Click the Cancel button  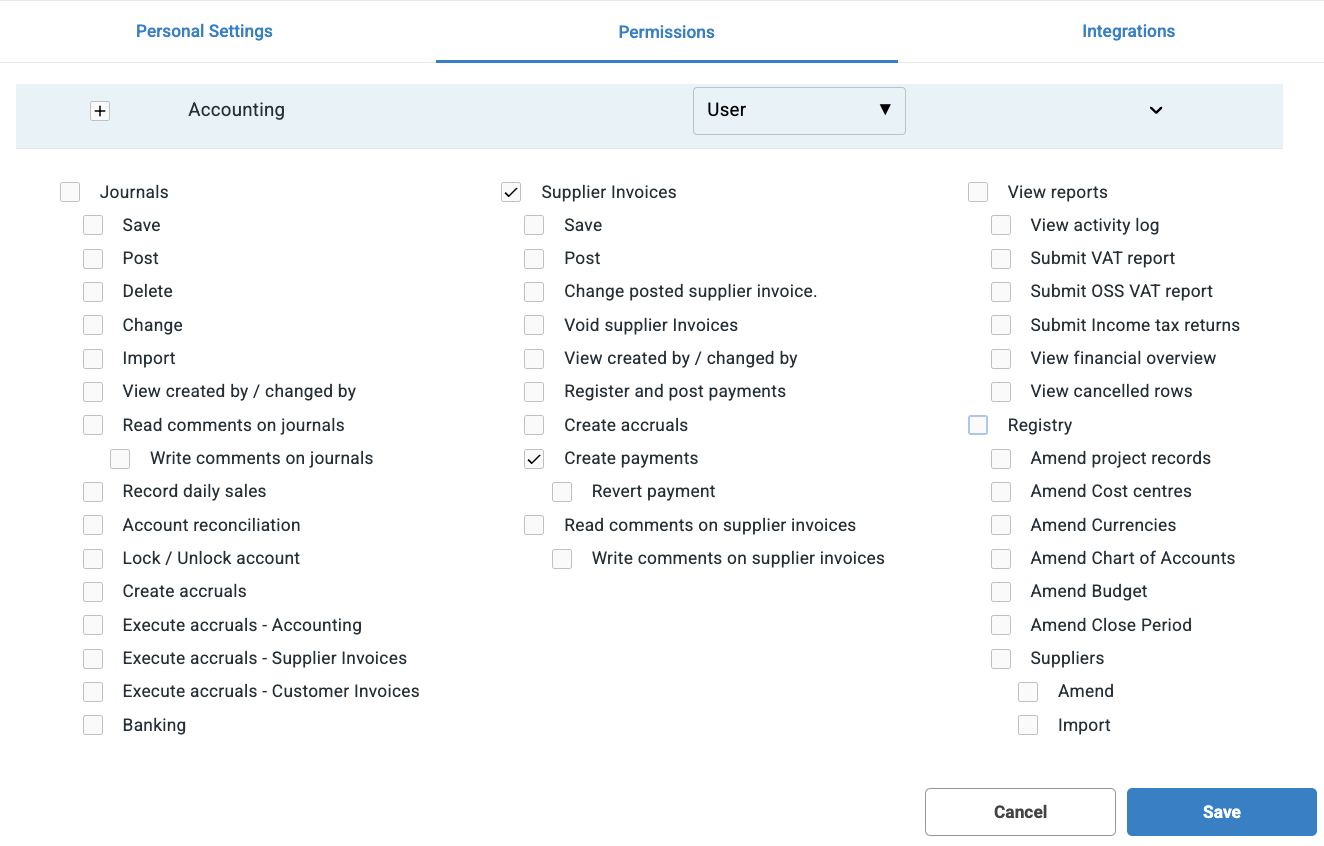coord(1020,812)
